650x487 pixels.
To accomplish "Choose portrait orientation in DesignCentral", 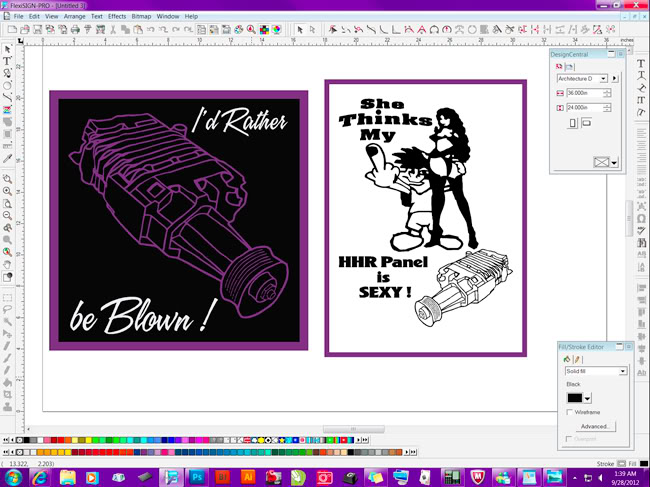I will [x=573, y=123].
